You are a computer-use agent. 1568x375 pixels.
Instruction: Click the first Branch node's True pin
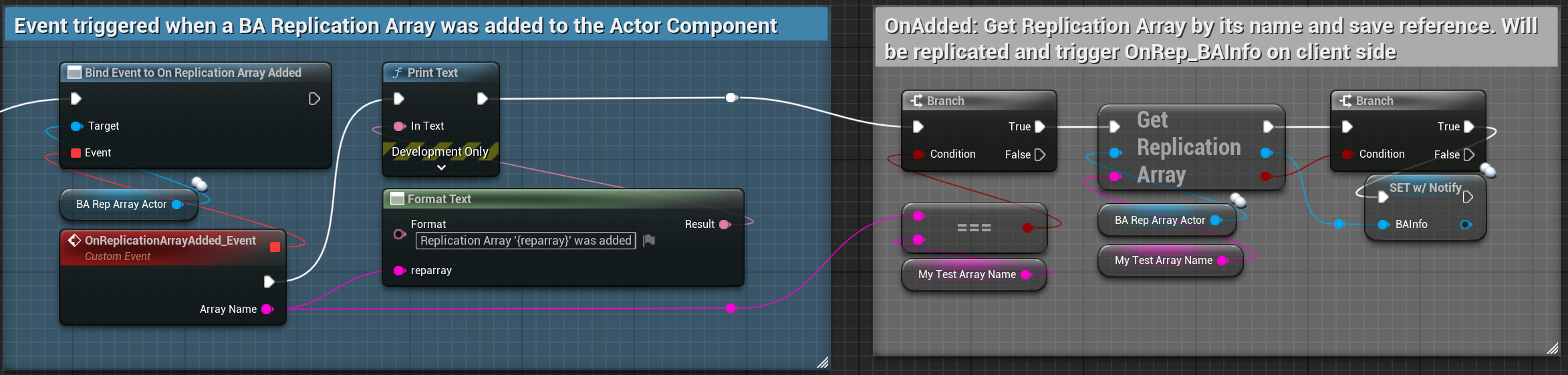pos(1040,127)
